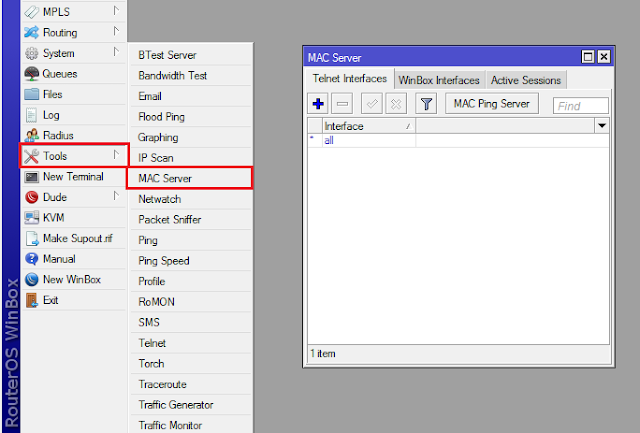
Task: Open Telnet from the Tools submenu
Action: click(x=191, y=343)
